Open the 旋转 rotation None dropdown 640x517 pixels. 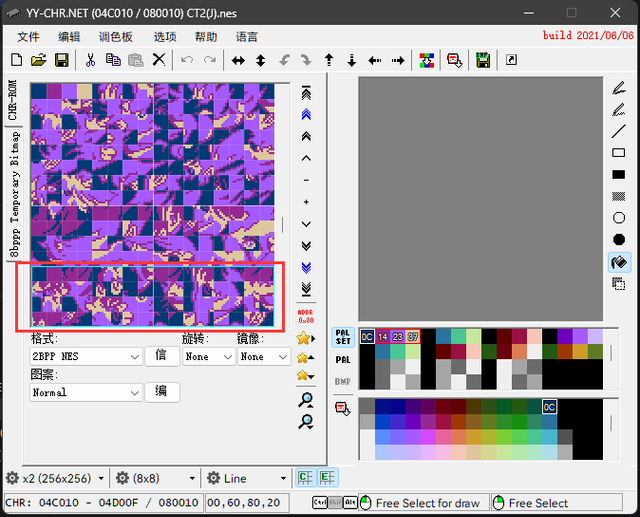coord(209,357)
